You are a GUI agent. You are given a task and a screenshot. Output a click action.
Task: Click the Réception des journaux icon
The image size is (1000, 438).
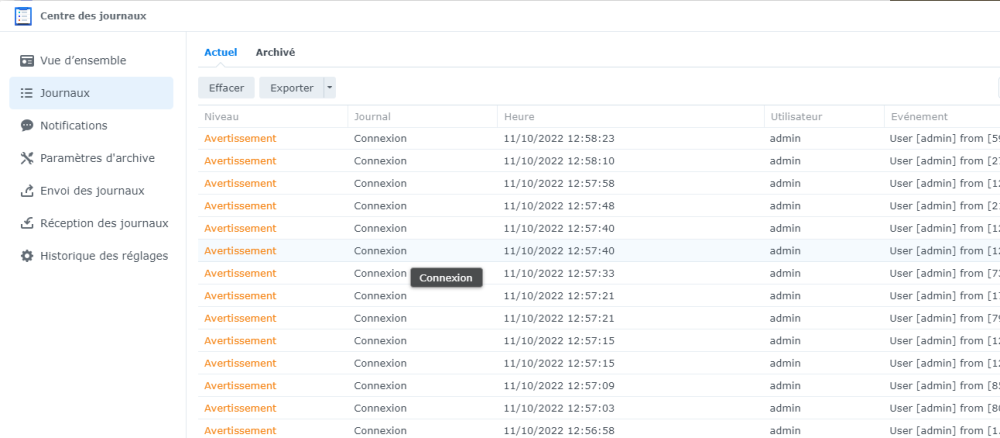coord(27,223)
